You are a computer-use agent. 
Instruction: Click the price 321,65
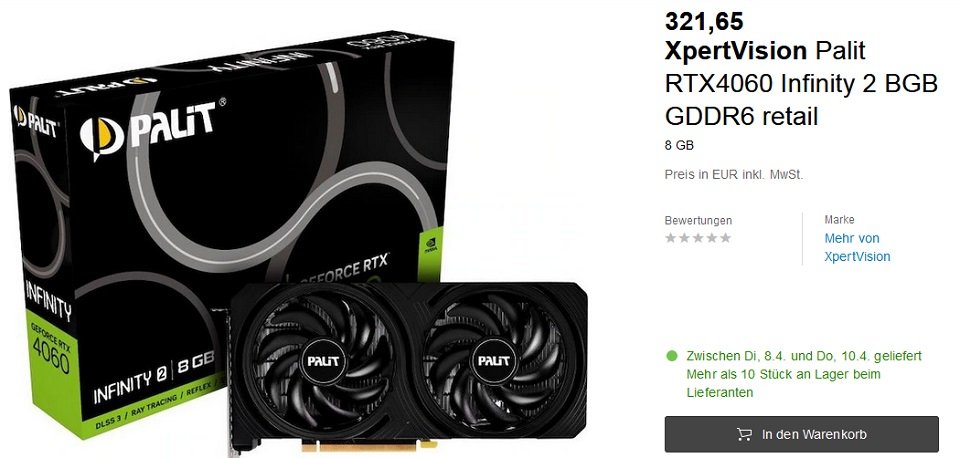tap(704, 21)
